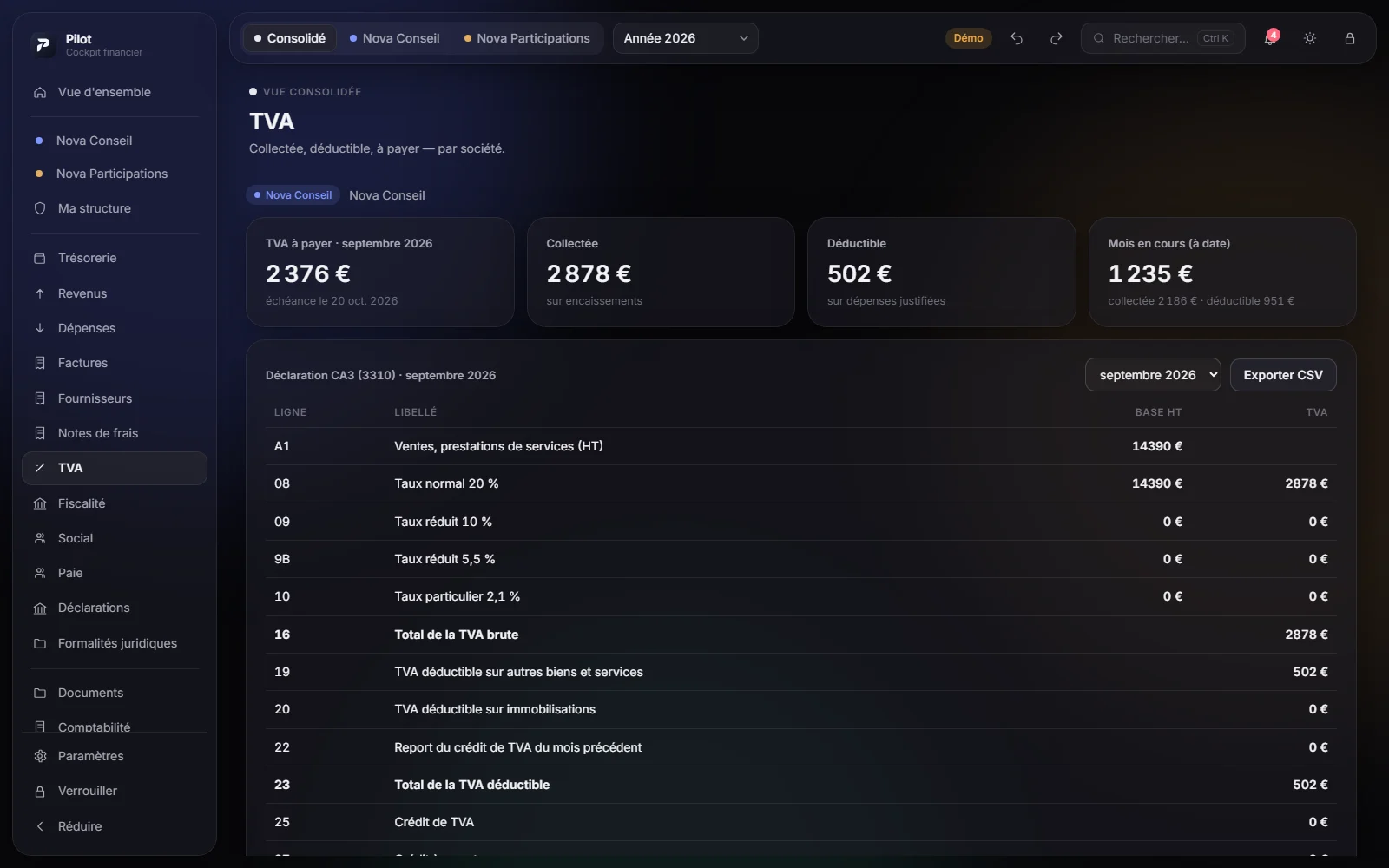1389x868 pixels.
Task: Select the Nova Conseil company chip
Action: [x=293, y=195]
